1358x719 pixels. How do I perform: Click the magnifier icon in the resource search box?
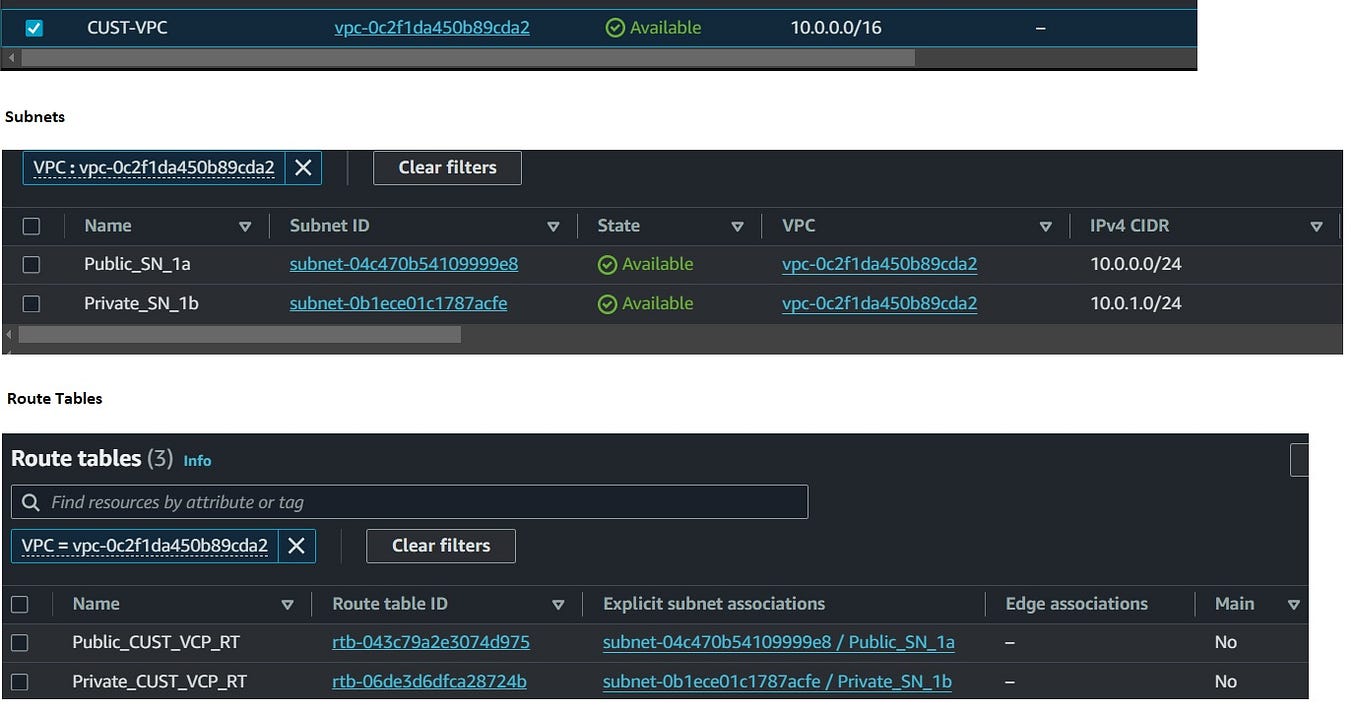tap(29, 501)
